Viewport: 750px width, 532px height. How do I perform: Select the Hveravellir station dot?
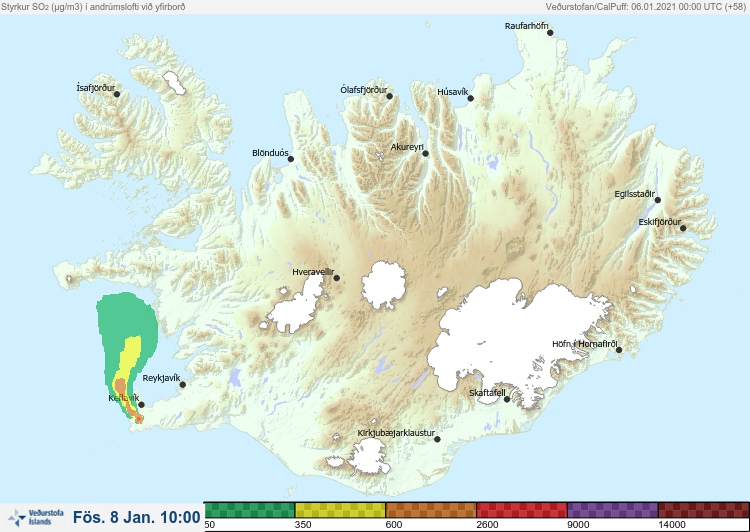pyautogui.click(x=336, y=278)
